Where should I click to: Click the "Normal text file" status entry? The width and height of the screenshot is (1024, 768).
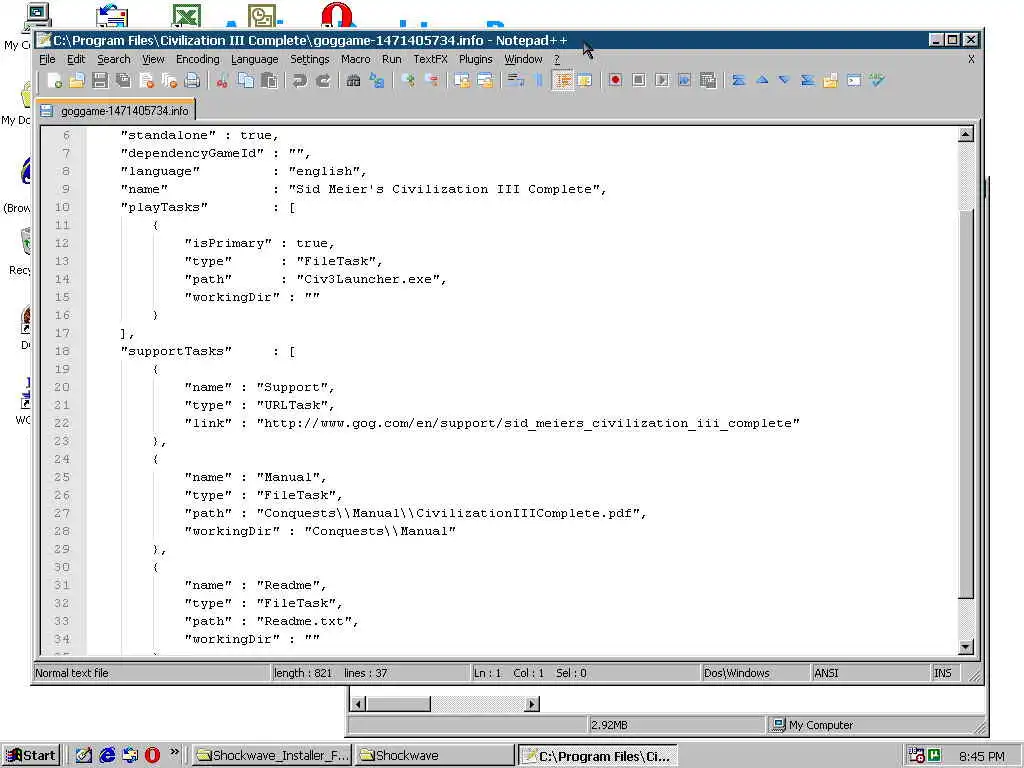point(72,673)
